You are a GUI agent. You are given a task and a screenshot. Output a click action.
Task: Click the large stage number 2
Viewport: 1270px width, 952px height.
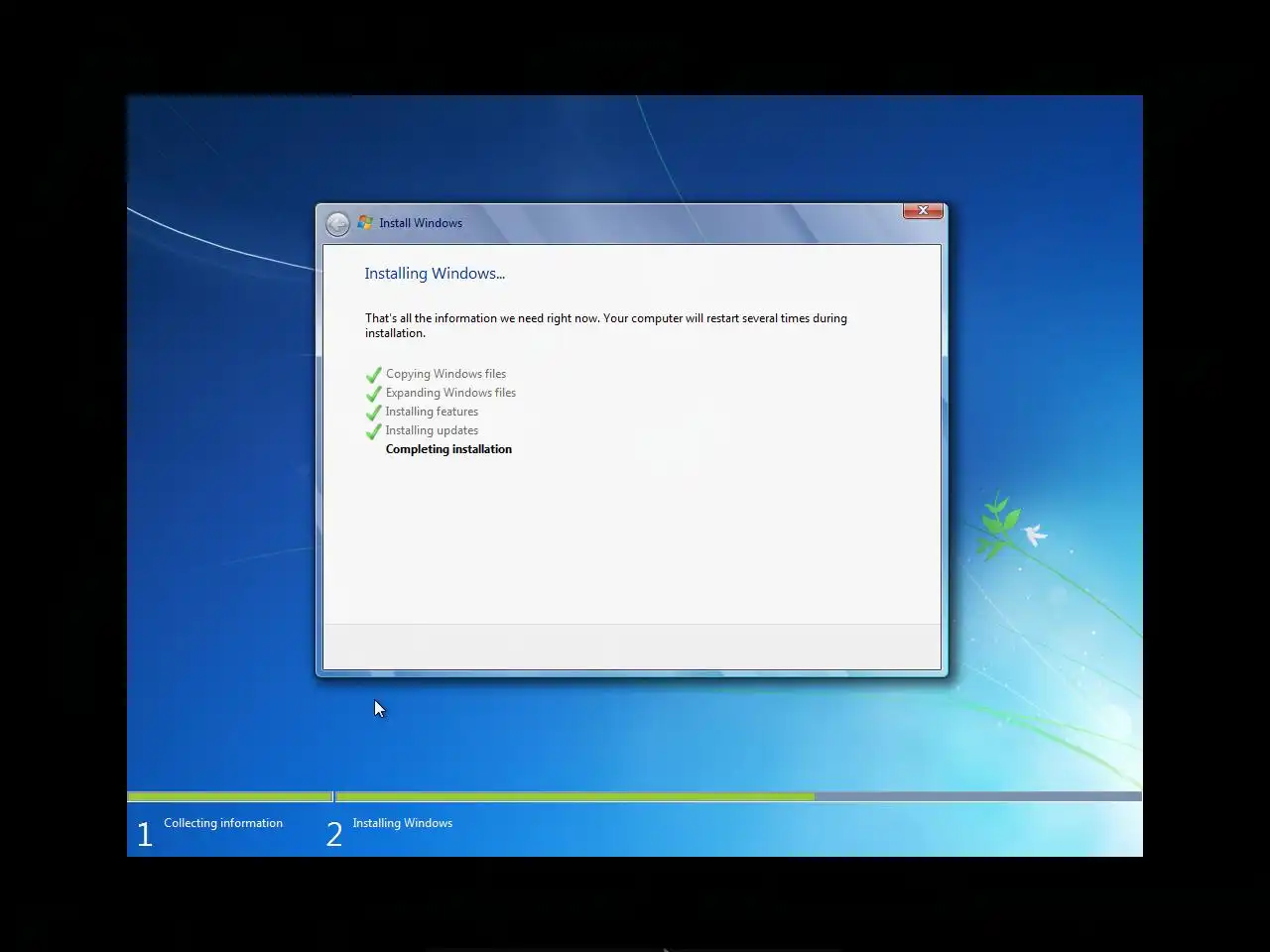point(334,835)
